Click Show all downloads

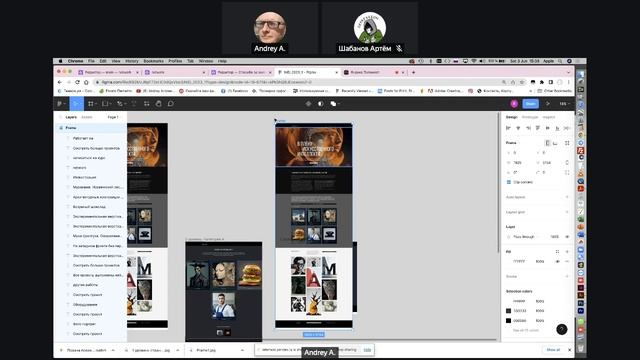553,350
